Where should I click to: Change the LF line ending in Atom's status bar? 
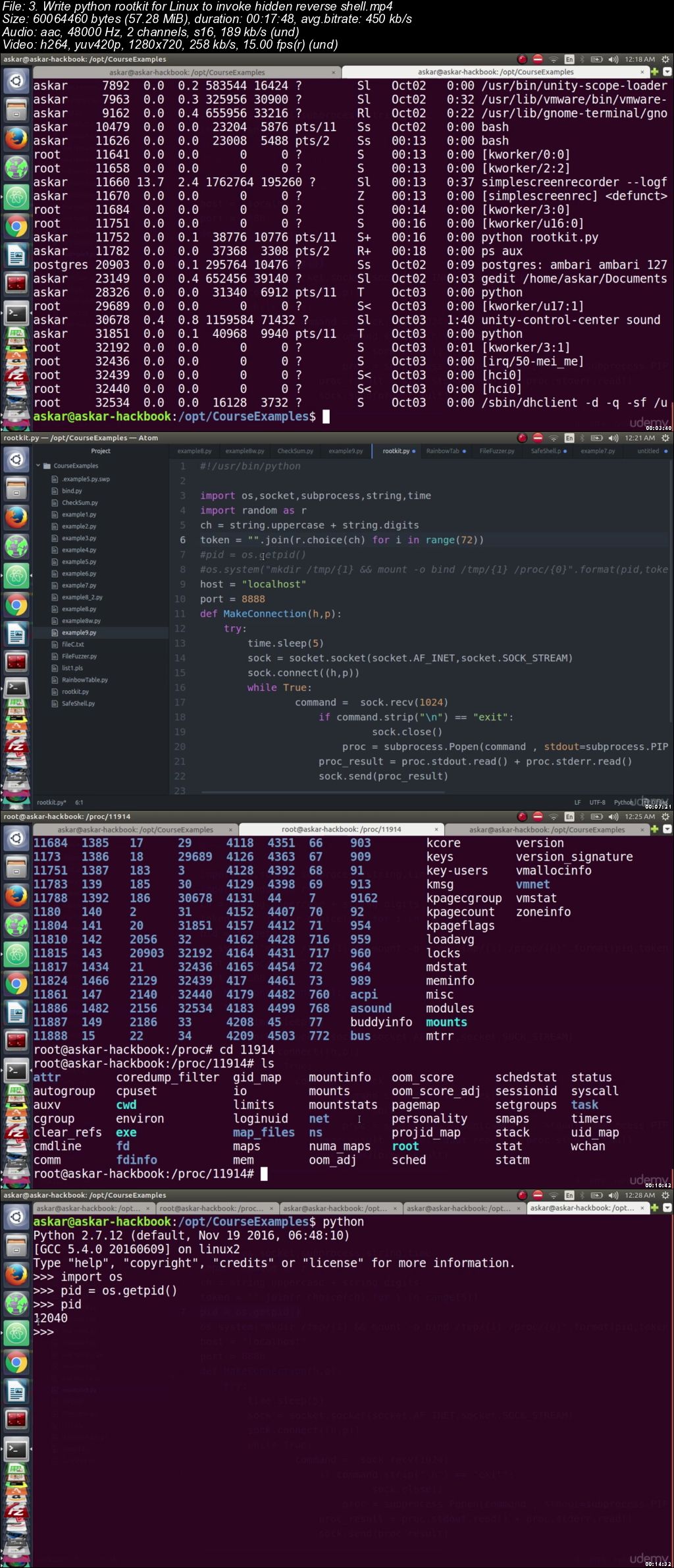[577, 803]
